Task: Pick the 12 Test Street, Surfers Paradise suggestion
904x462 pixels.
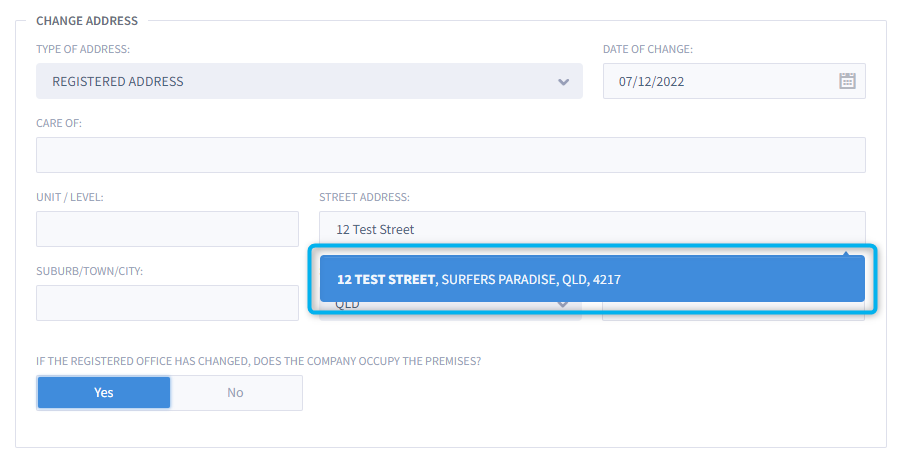Action: click(591, 279)
